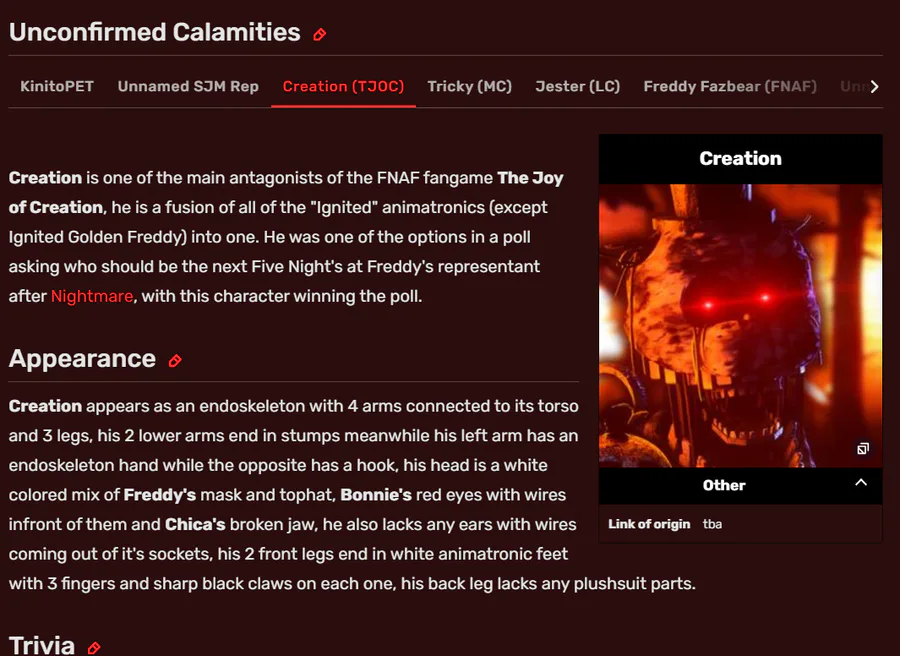Screen dimensions: 900x656
Task: Click the Creation character thumbnail
Action: (740, 325)
